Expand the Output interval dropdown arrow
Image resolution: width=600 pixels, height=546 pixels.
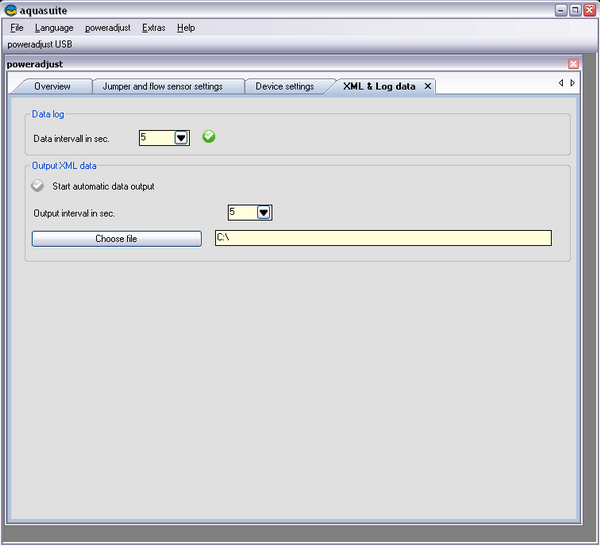click(263, 212)
